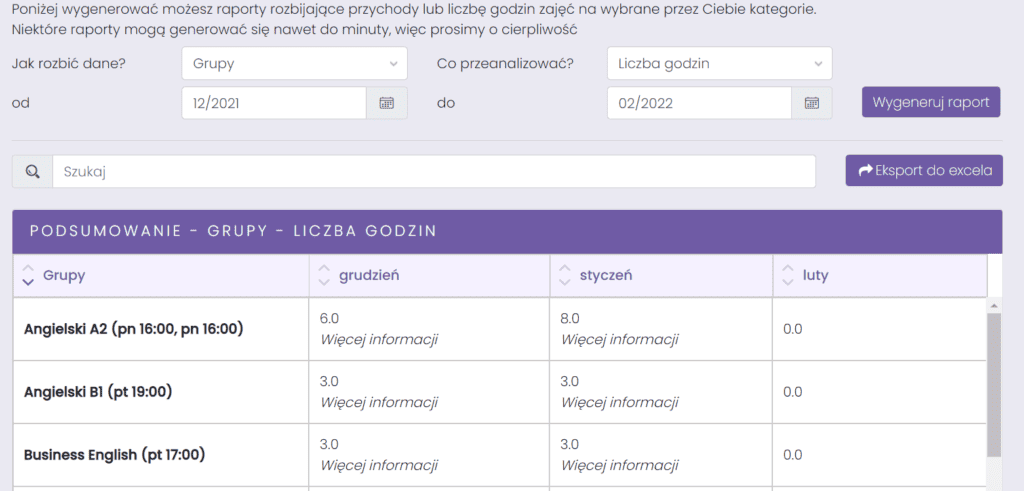The width and height of the screenshot is (1024, 491).
Task: Open calendar picker for 'do' date
Action: pos(812,103)
